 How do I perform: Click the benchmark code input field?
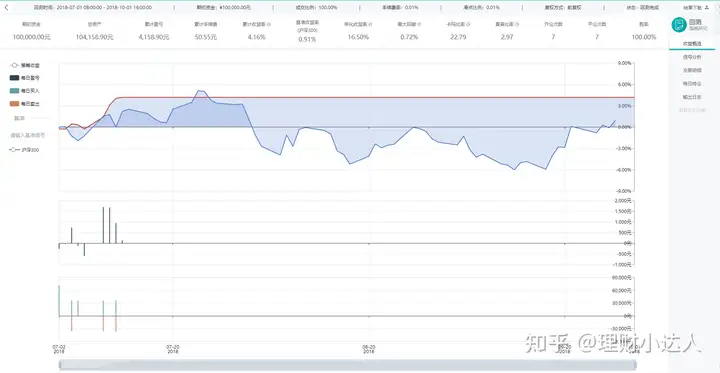tap(28, 135)
